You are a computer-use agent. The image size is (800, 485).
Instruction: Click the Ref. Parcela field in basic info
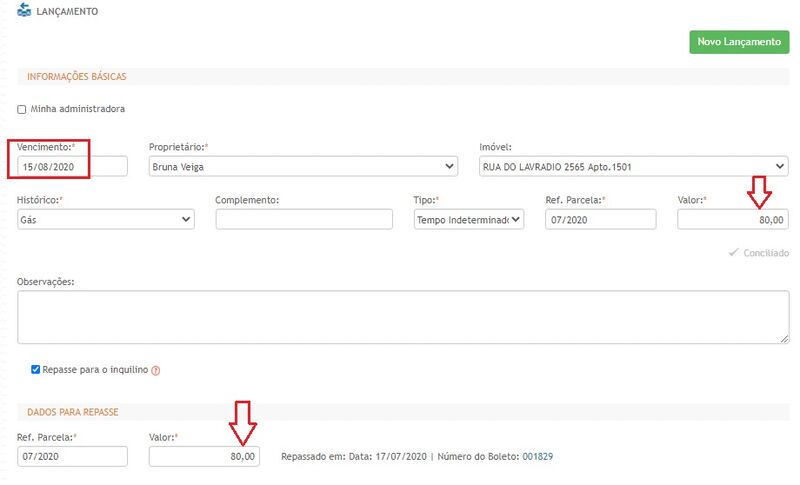[600, 219]
